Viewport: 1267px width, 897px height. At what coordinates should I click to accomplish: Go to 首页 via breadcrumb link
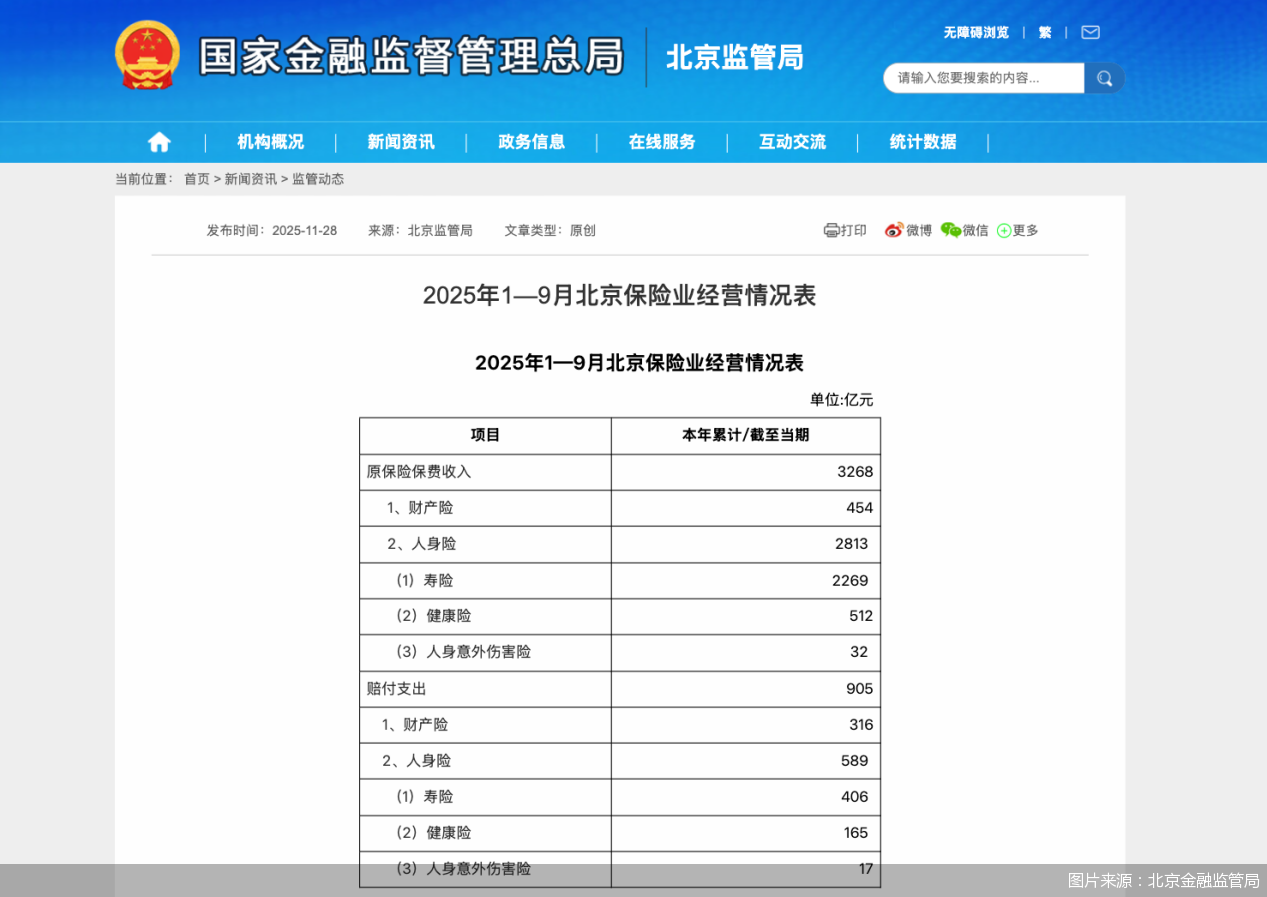pyautogui.click(x=196, y=179)
